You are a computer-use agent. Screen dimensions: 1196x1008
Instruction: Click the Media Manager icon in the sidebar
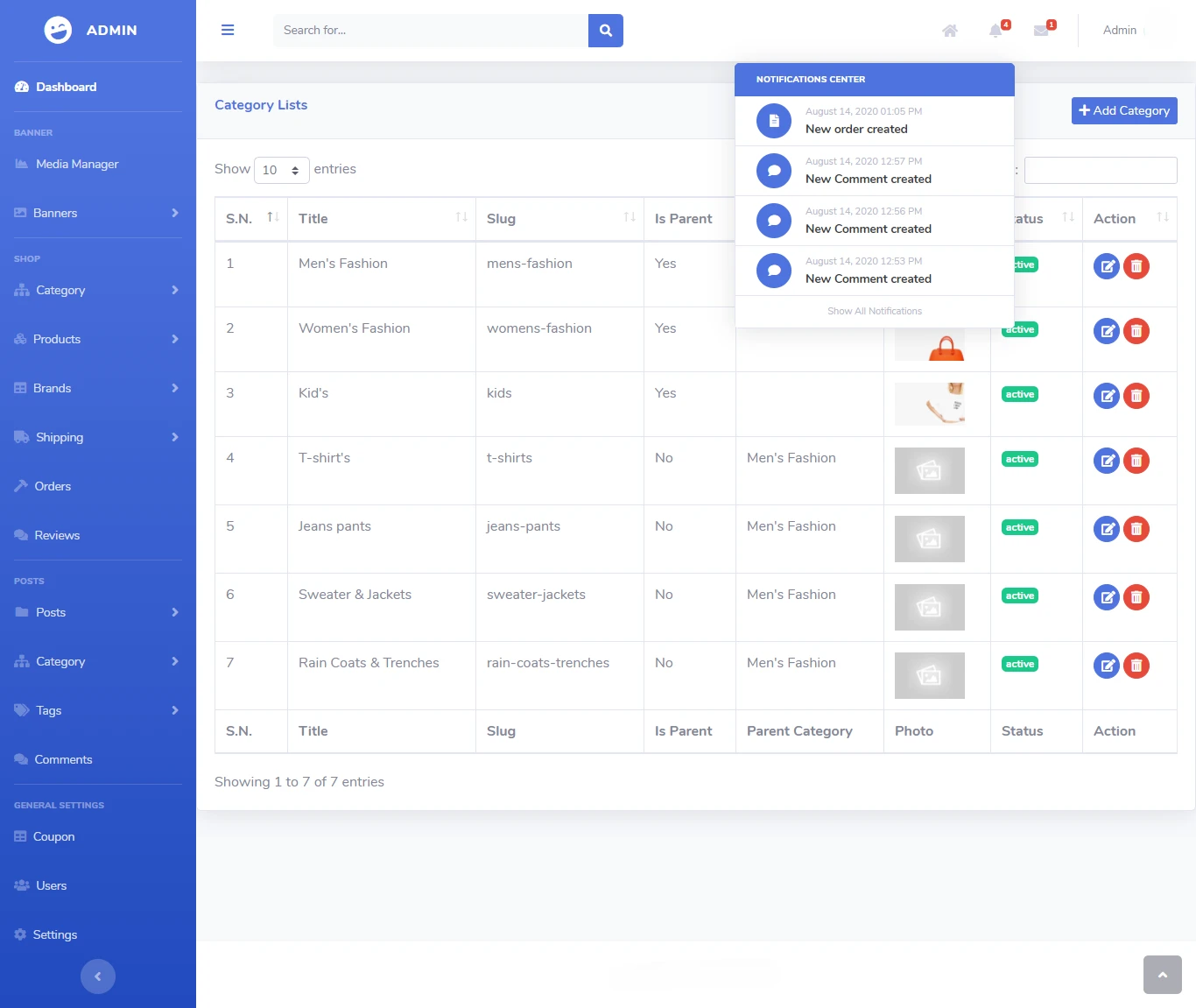20,164
